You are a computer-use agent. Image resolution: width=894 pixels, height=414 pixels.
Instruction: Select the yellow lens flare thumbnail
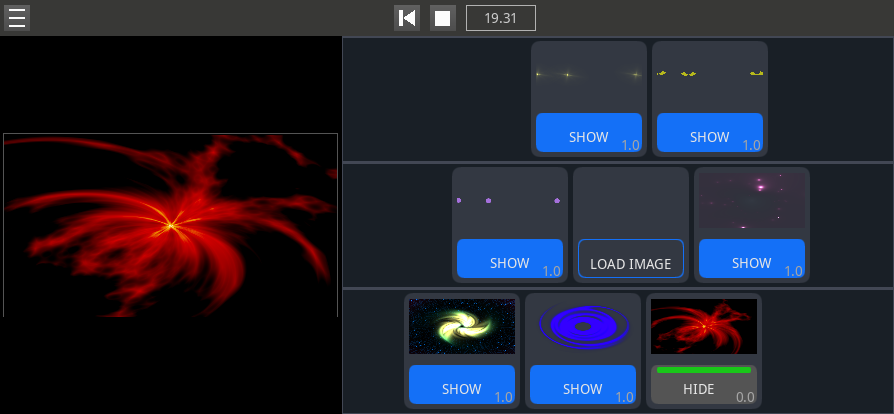coord(589,75)
